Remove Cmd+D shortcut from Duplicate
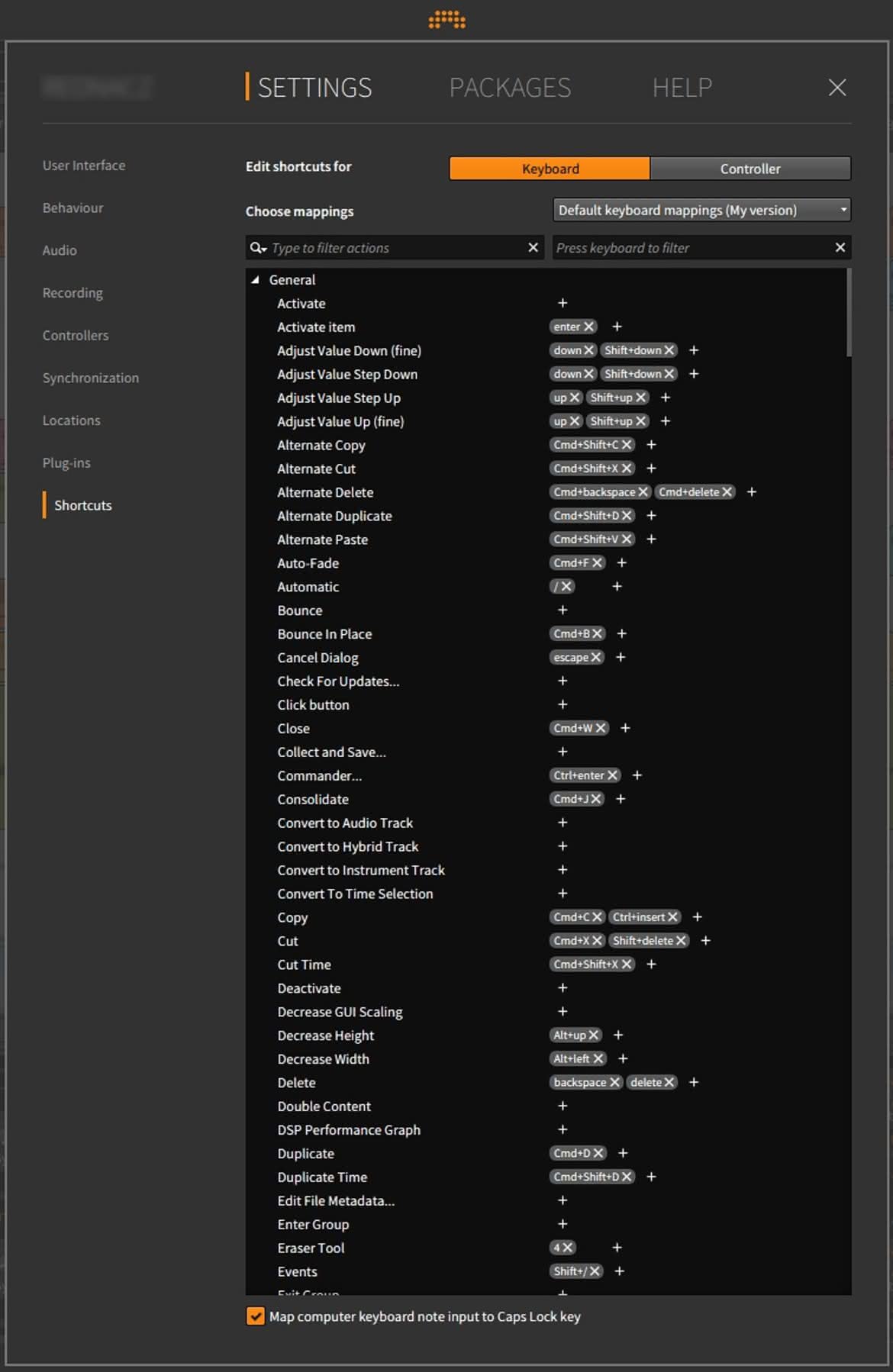 click(x=598, y=1153)
